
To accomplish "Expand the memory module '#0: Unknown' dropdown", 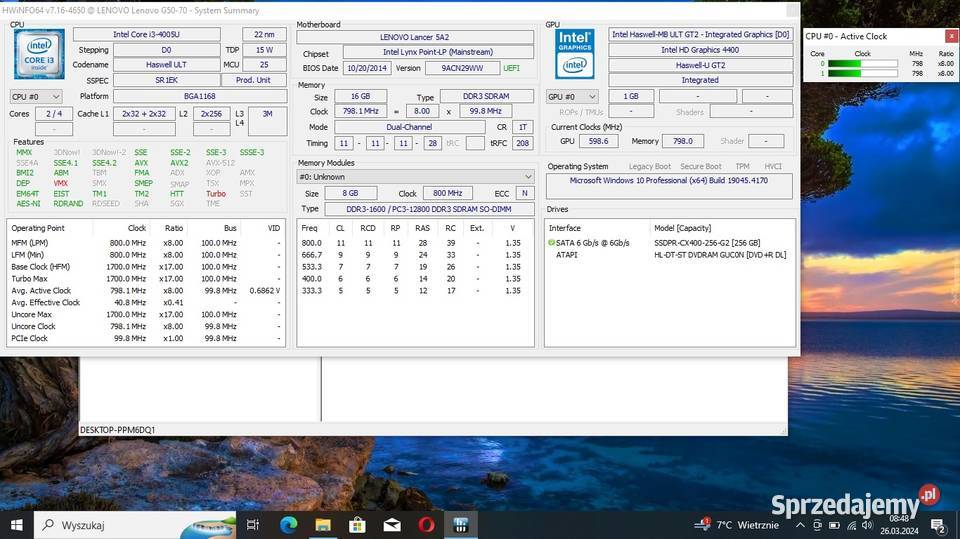I will click(415, 176).
